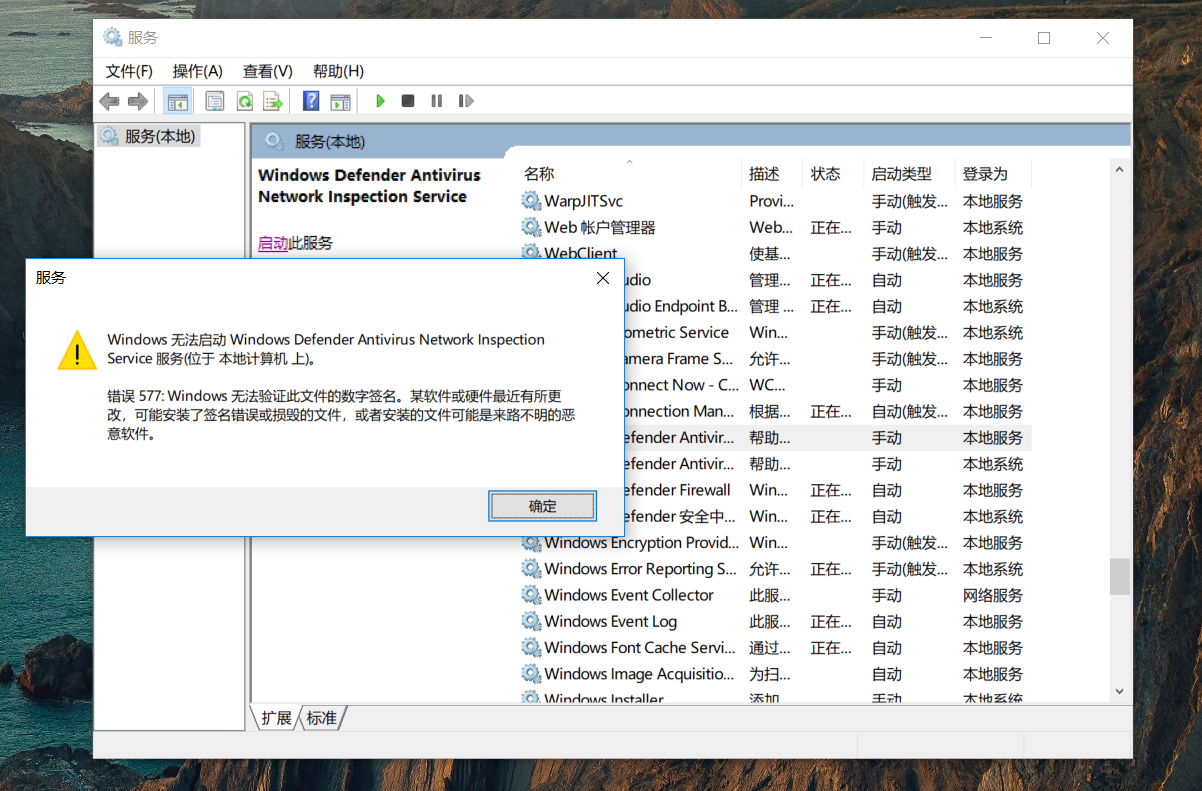Select the WarpJITSvc service row
The width and height of the screenshot is (1202, 791).
[775, 201]
